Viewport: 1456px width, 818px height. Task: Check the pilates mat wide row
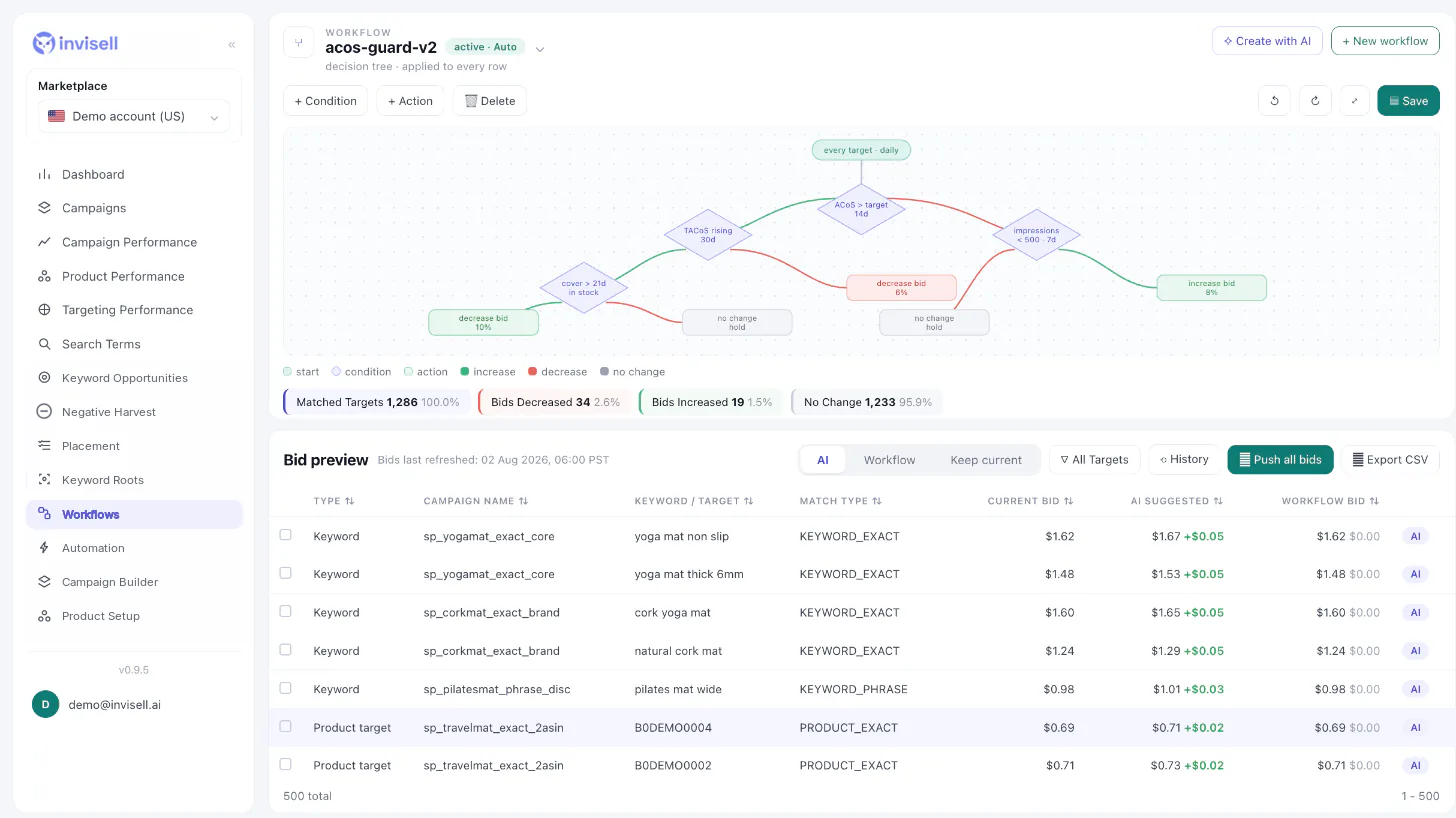tap(285, 688)
